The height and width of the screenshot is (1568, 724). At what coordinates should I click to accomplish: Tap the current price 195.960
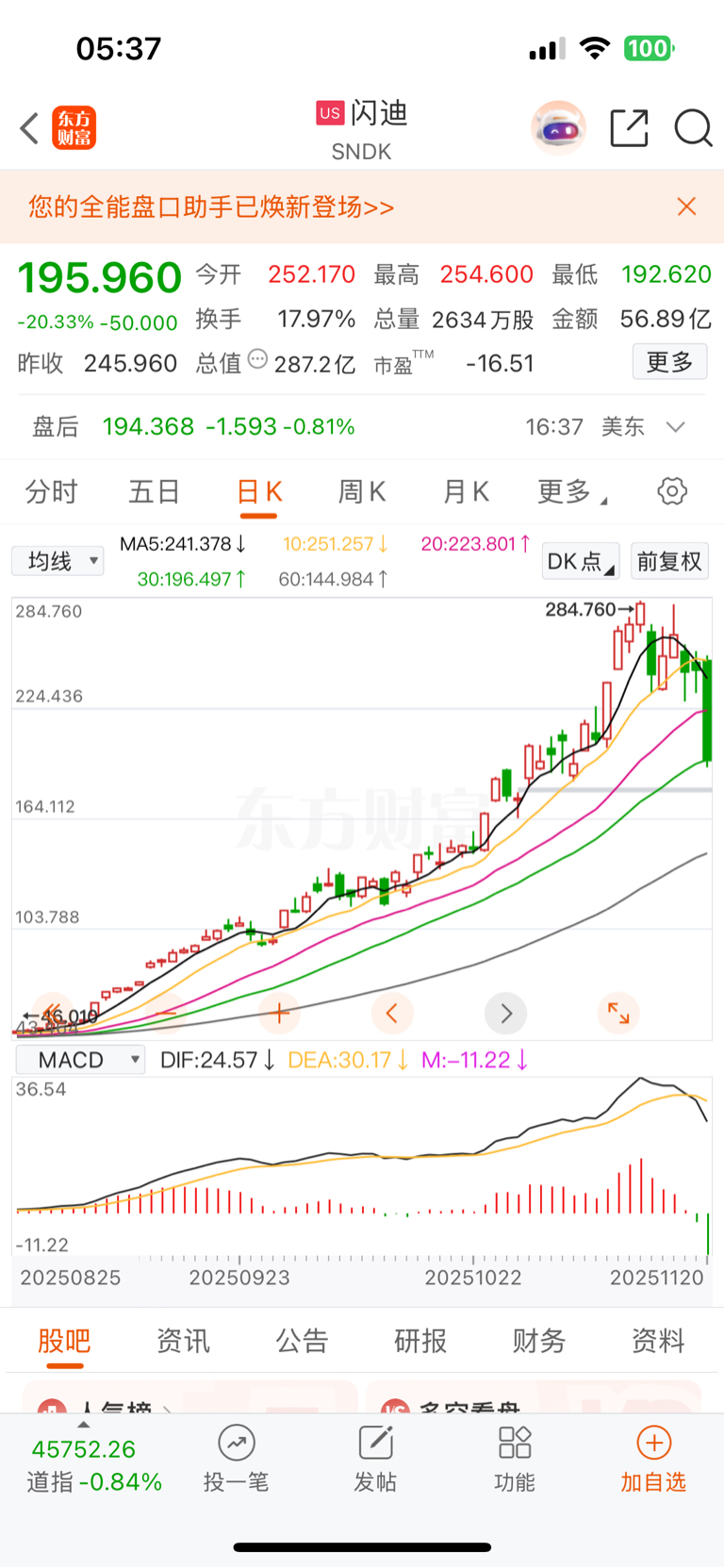100,278
